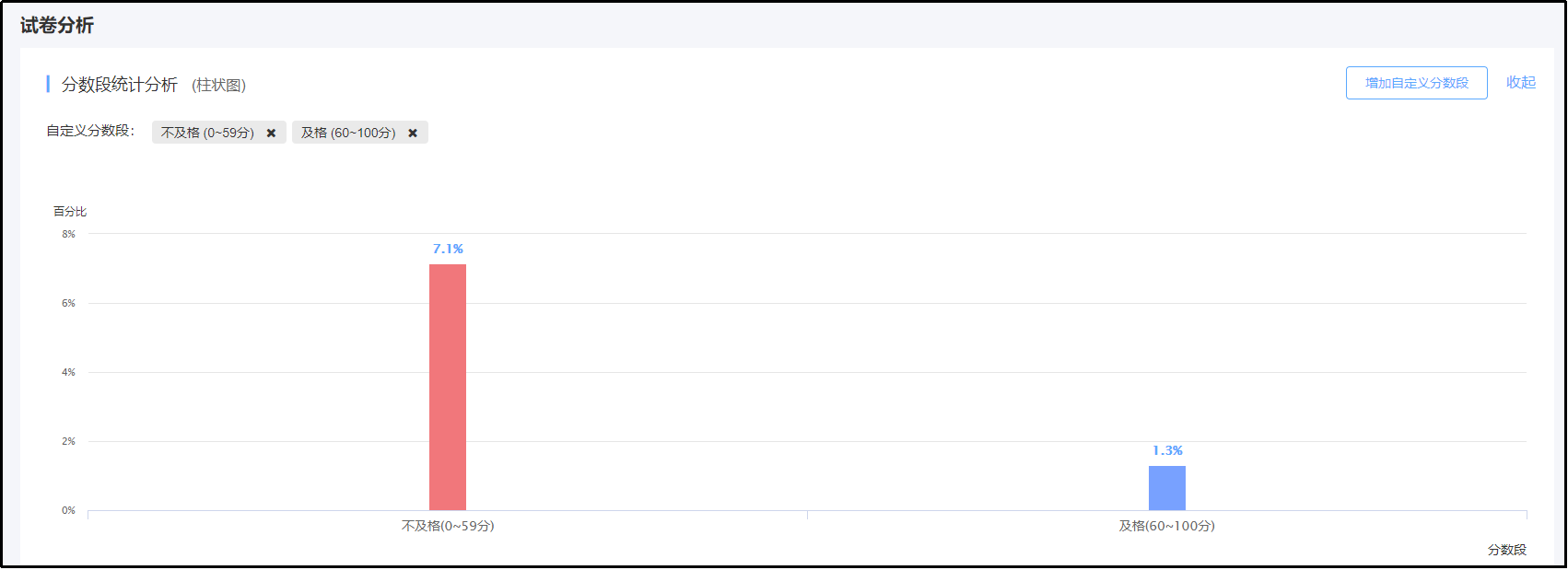Image resolution: width=1568 pixels, height=570 pixels.
Task: Collapse the chart with 收起 link
Action: point(1520,83)
